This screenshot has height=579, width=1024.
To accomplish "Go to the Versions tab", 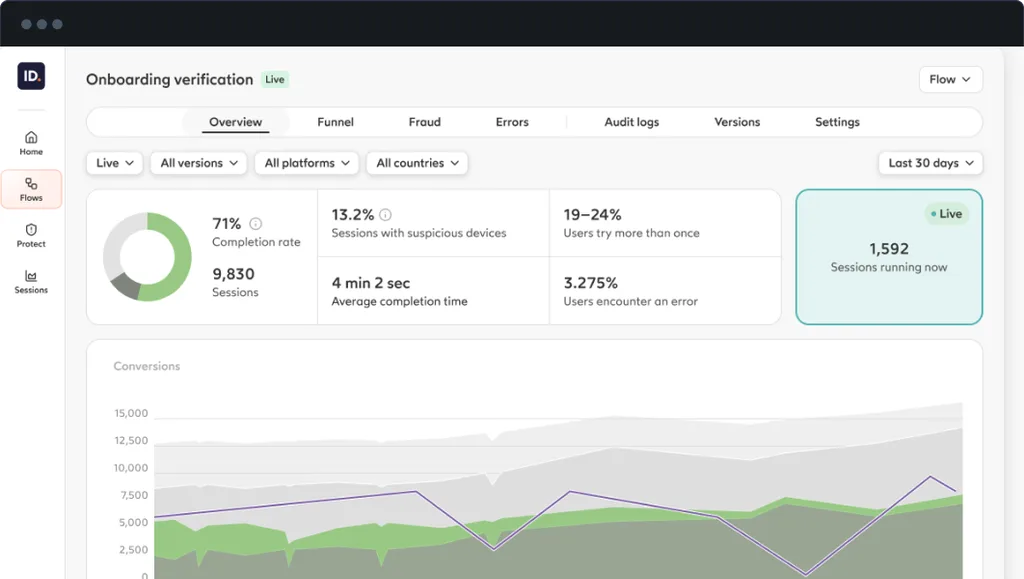I will [737, 122].
